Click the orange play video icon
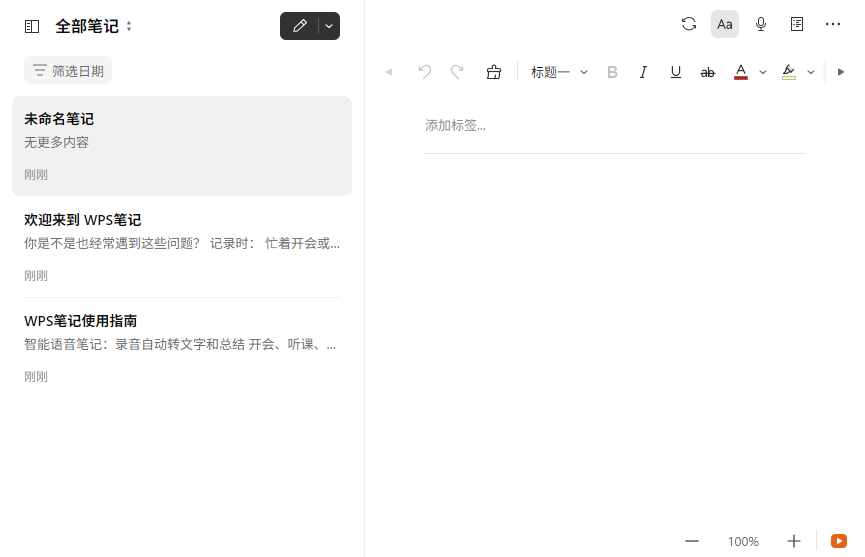Viewport: 865px width, 557px height. tap(839, 542)
